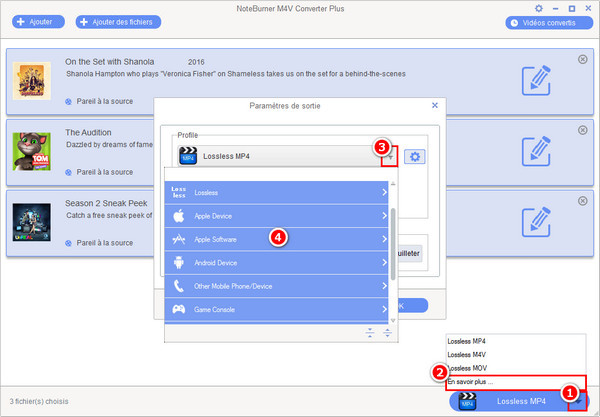
Task: Click the Game Console controller icon
Action: click(x=178, y=310)
